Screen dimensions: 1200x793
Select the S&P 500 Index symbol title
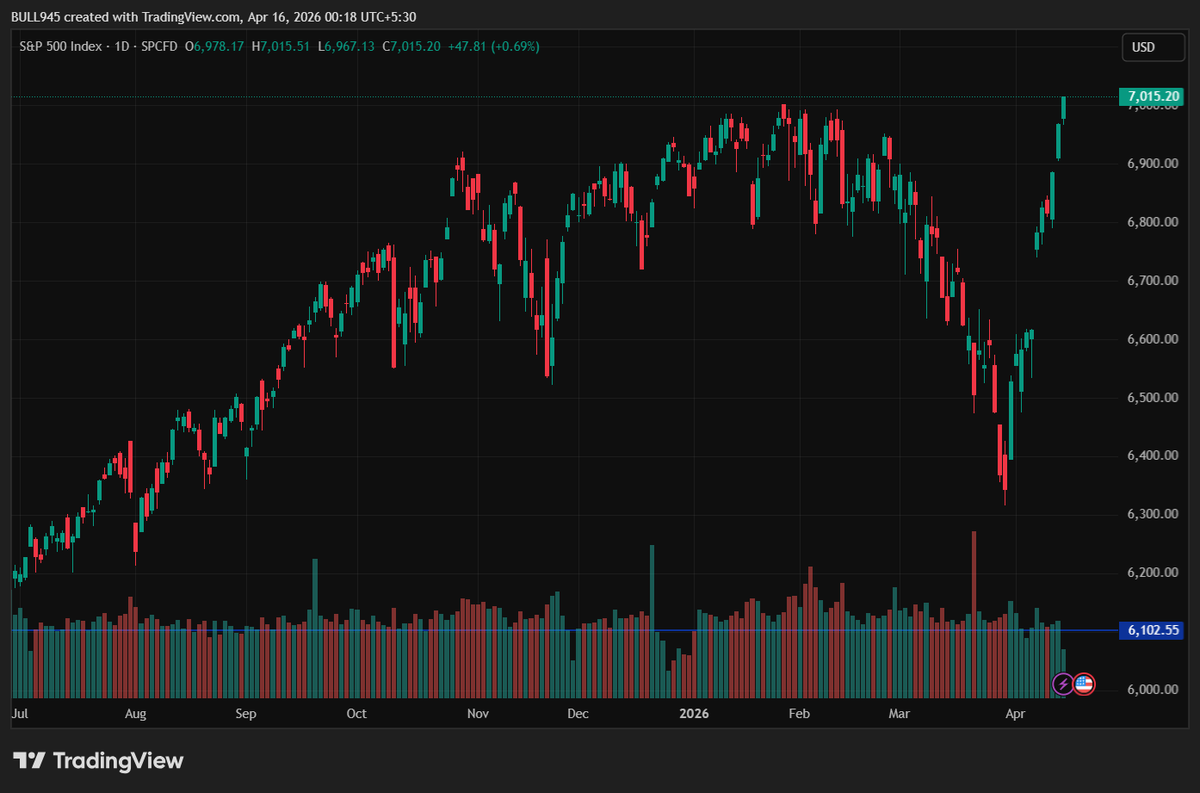[x=62, y=46]
